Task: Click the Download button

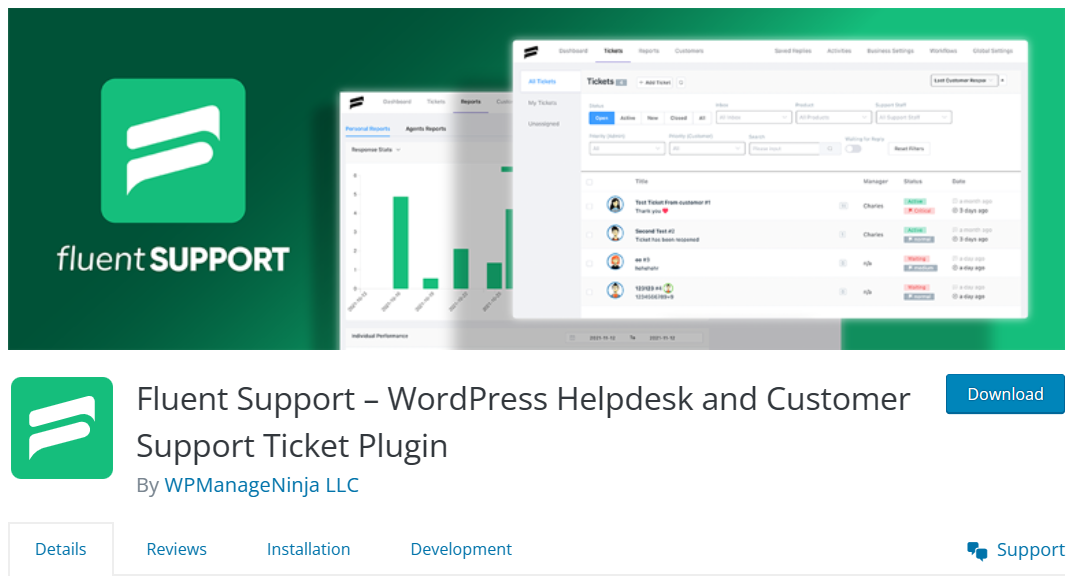Action: [x=1005, y=394]
